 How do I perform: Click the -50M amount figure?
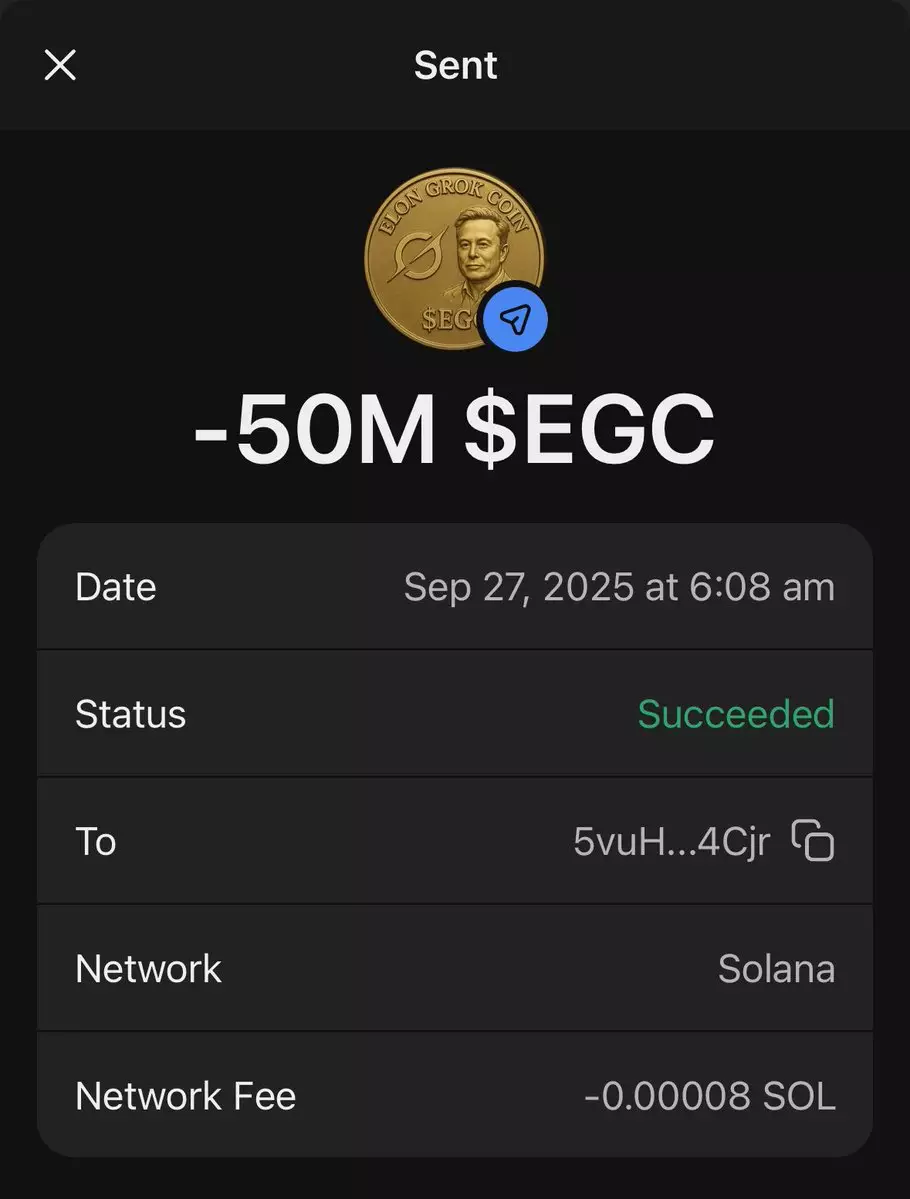(314, 430)
